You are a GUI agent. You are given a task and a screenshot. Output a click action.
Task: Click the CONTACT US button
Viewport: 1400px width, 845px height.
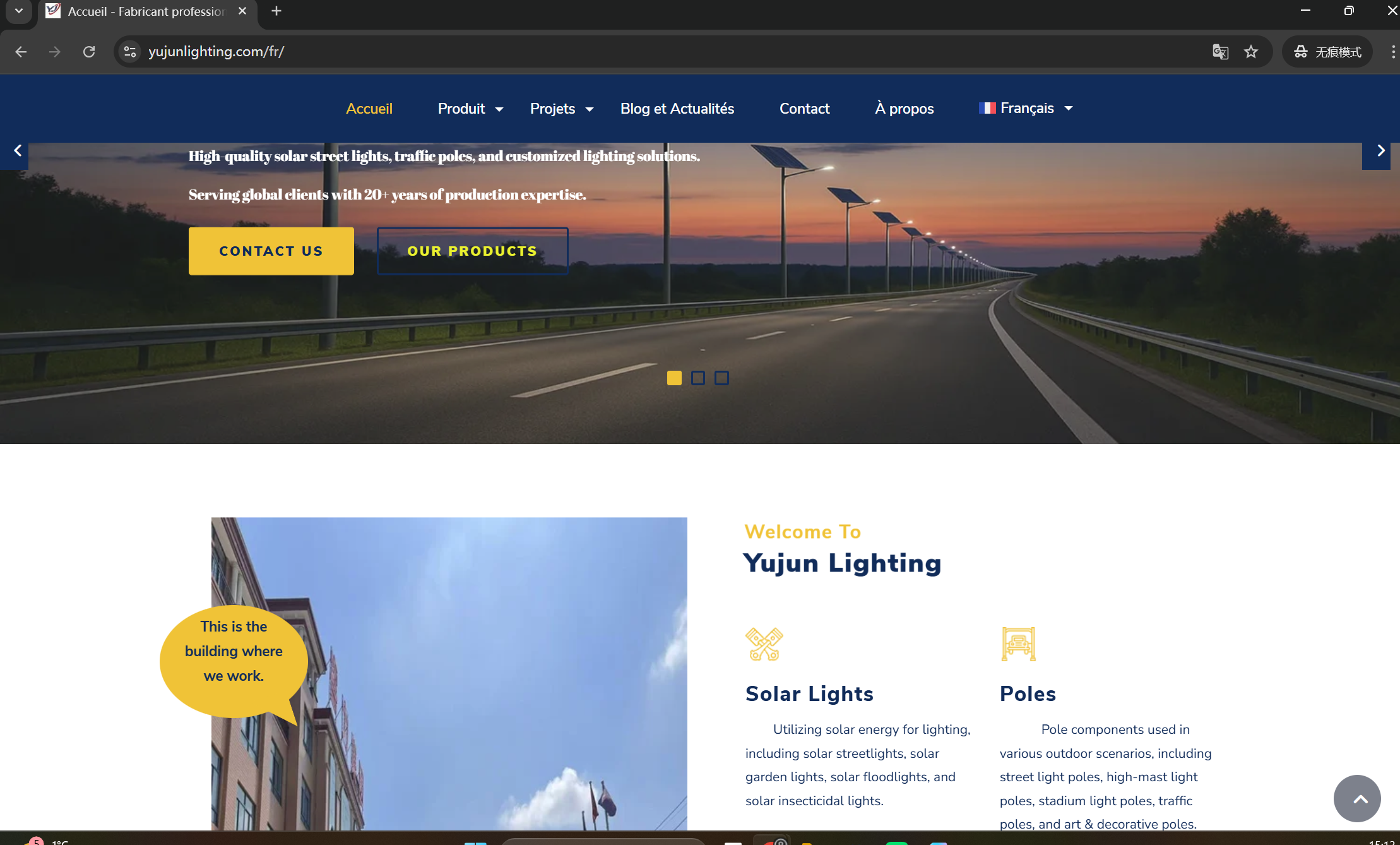pyautogui.click(x=271, y=251)
